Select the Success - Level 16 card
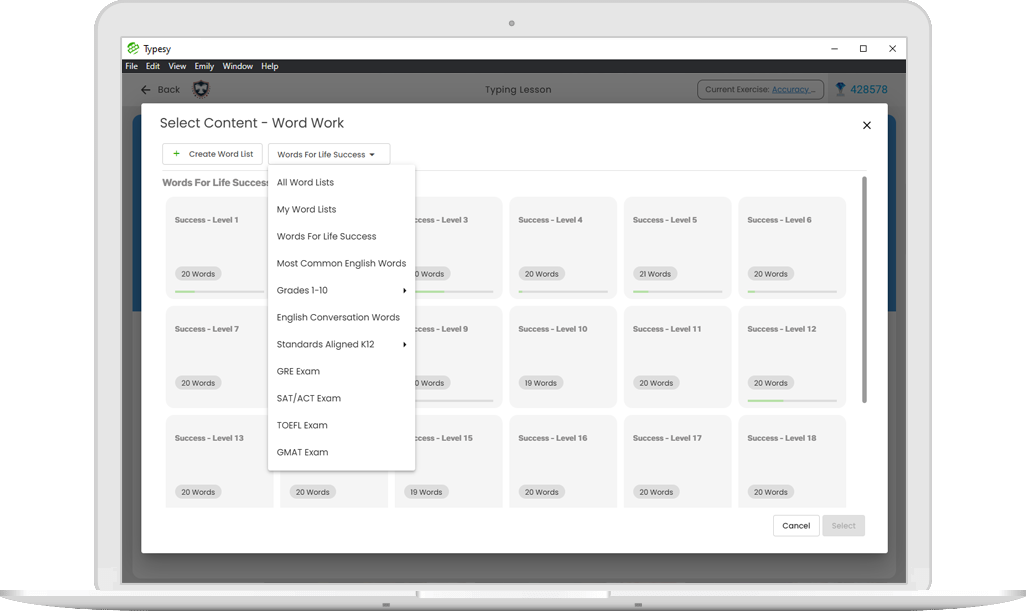Viewport: 1026px width, 611px height. [x=563, y=461]
